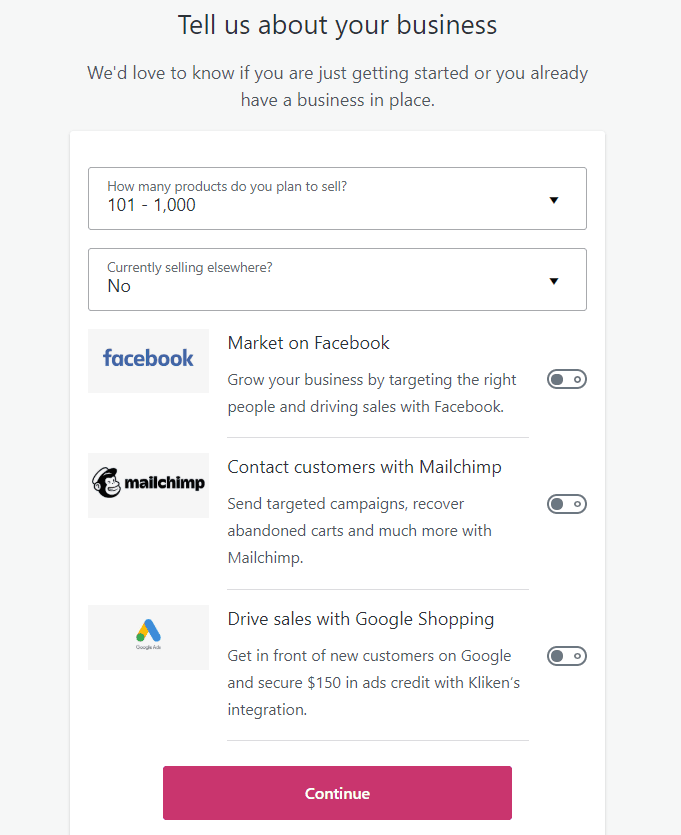This screenshot has width=681, height=835.
Task: Click the Facebook description about driving sales
Action: coord(372,393)
